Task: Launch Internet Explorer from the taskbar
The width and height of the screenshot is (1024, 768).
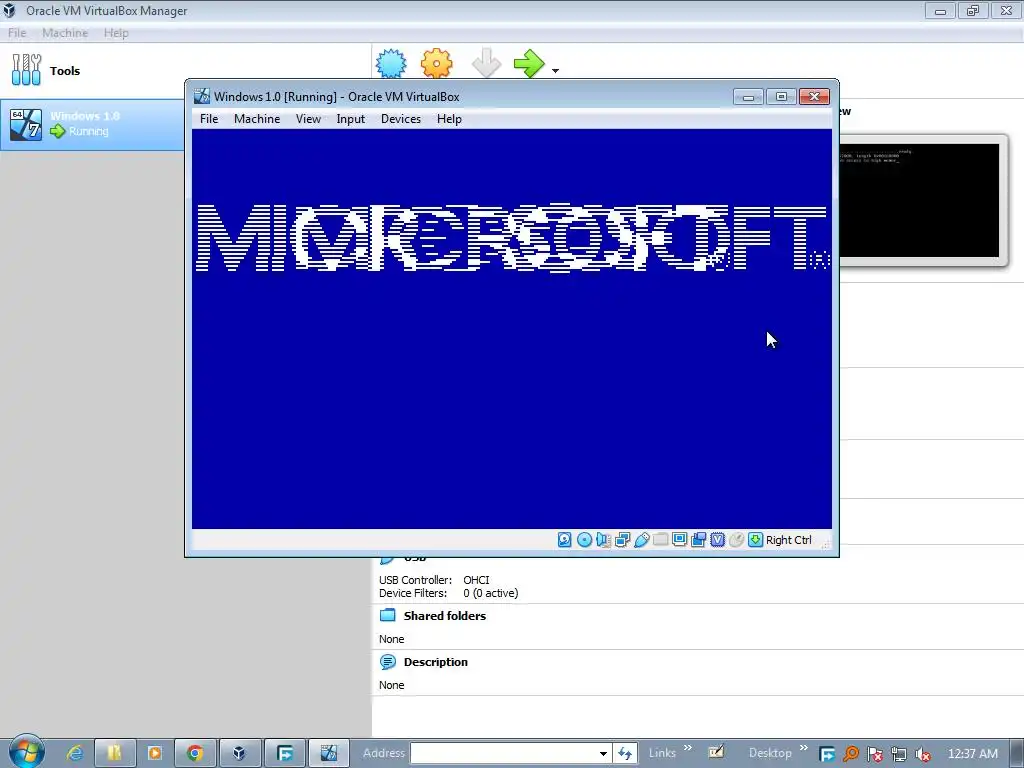Action: click(x=76, y=753)
